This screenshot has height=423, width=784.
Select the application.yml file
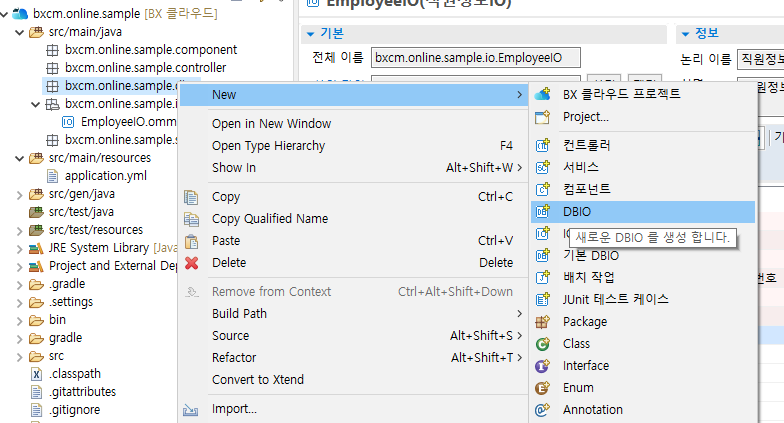105,176
